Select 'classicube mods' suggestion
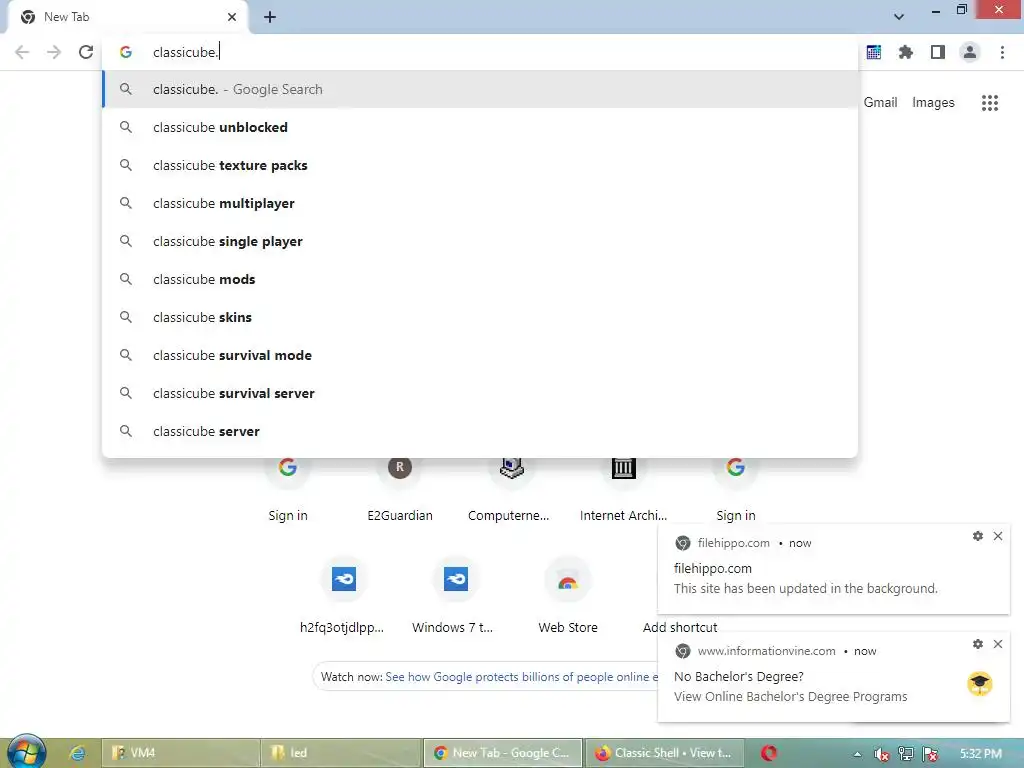The height and width of the screenshot is (768, 1024). coord(480,279)
